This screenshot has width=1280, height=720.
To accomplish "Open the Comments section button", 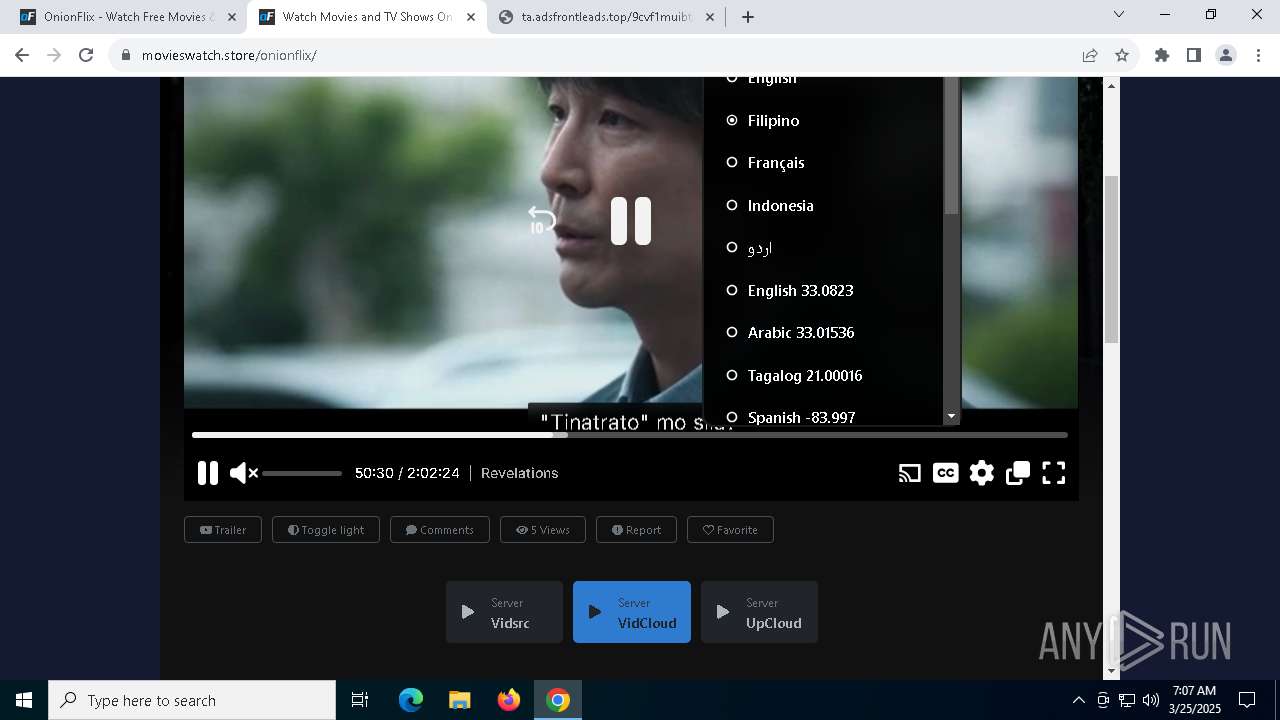I will [440, 530].
